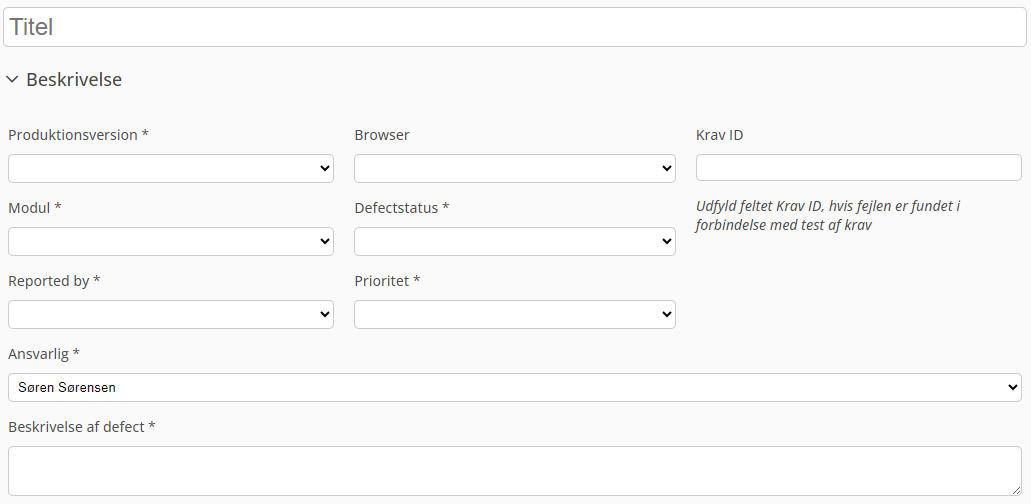Viewport: 1031px width, 504px height.
Task: Click the Prioritet dropdown arrow icon
Action: click(x=666, y=315)
